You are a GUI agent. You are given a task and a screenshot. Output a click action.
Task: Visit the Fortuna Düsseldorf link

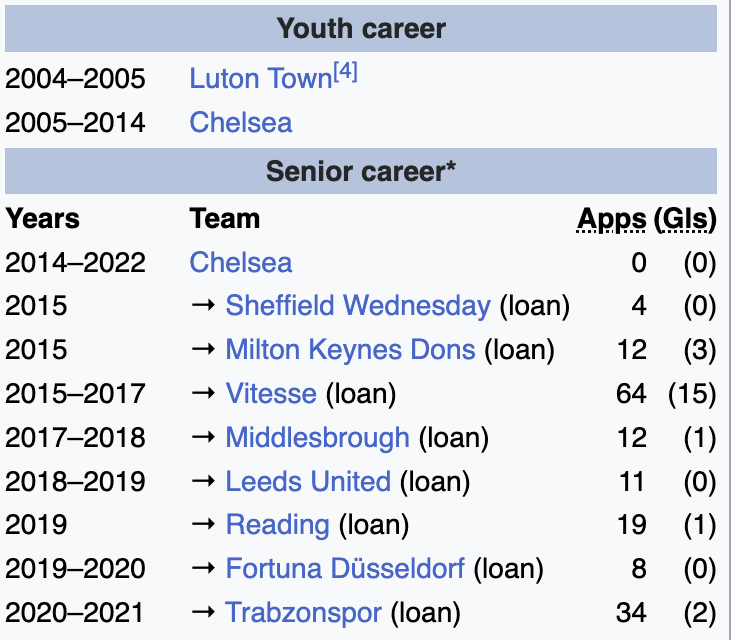click(x=345, y=569)
